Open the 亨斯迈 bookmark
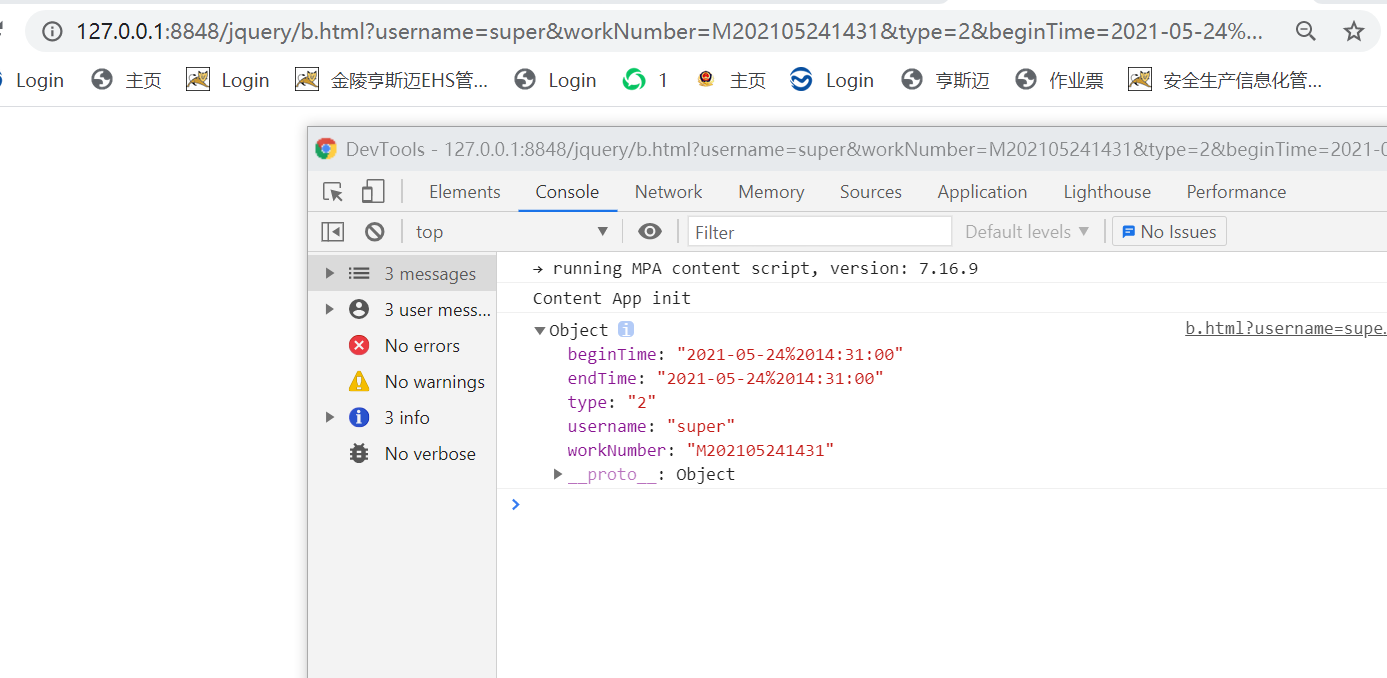1387x678 pixels. pyautogui.click(x=945, y=80)
